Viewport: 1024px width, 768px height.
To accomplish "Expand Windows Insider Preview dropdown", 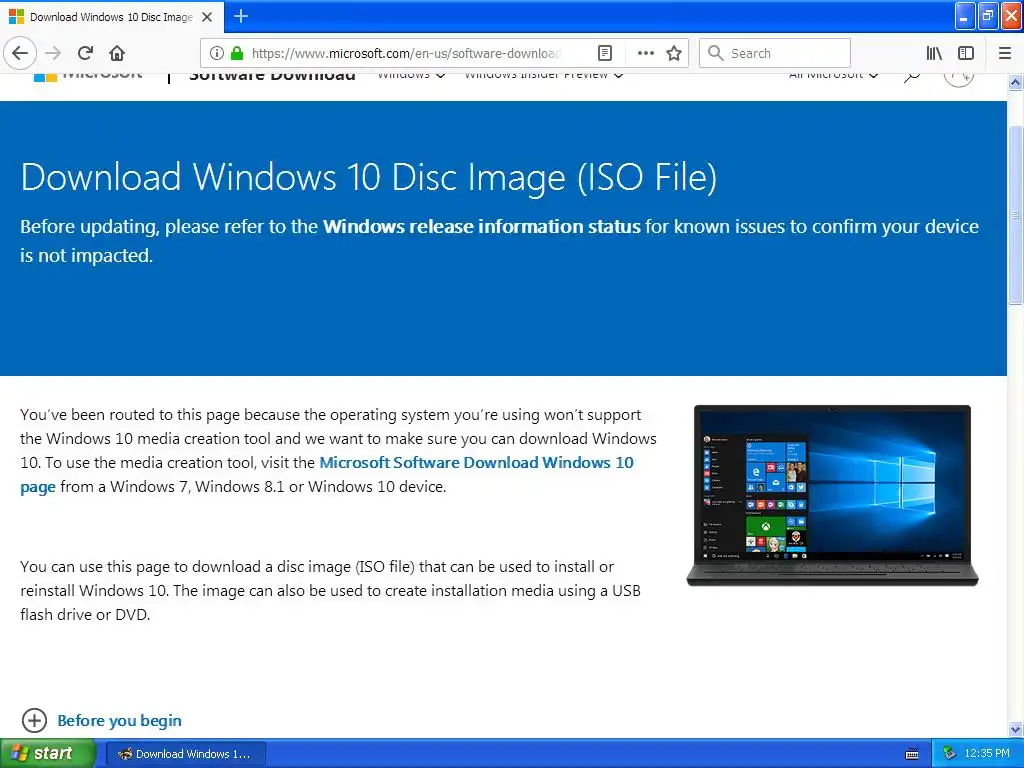I will click(543, 76).
